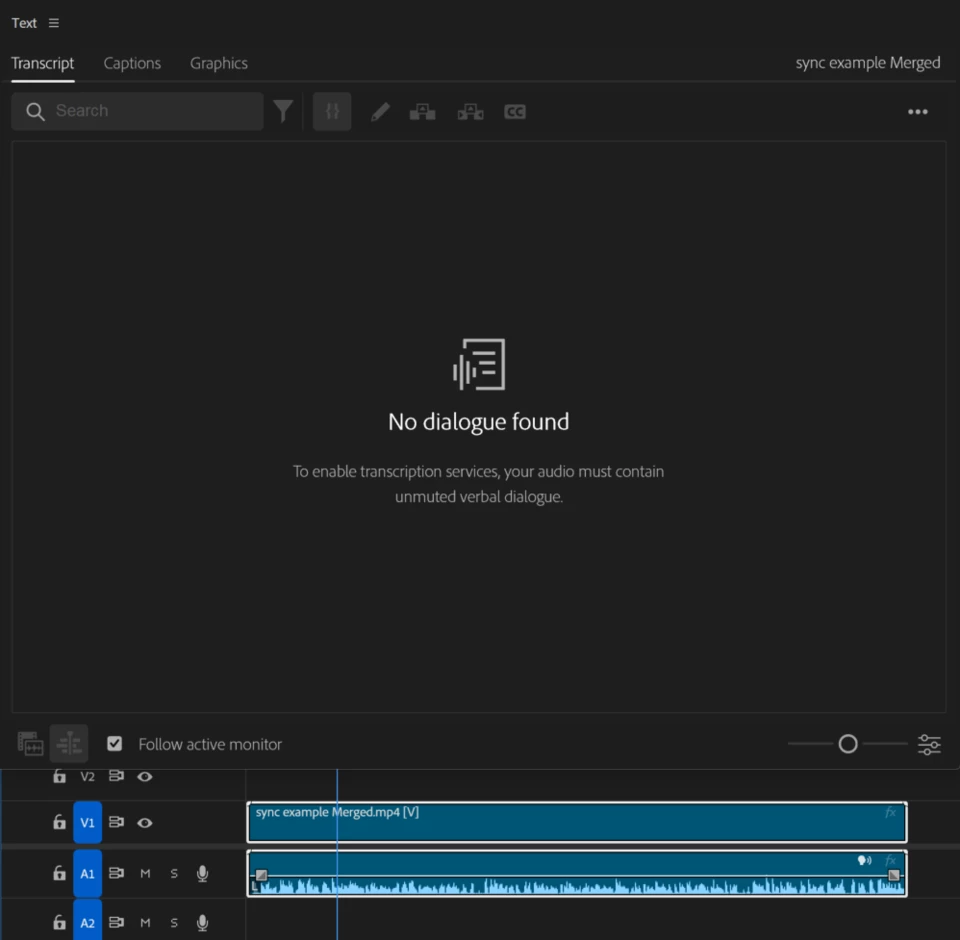
Task: Toggle sync lock on track V1
Action: [116, 822]
